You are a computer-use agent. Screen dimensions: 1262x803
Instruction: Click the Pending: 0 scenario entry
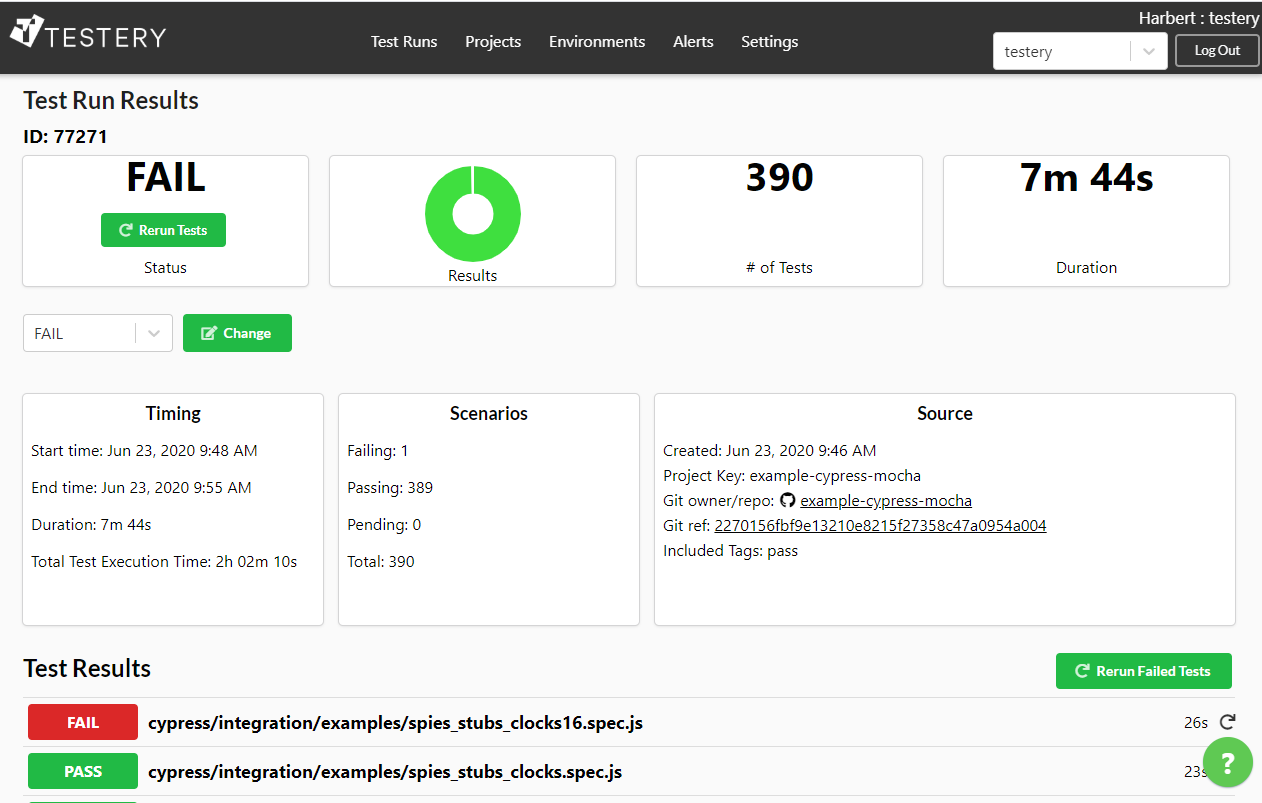coord(384,525)
